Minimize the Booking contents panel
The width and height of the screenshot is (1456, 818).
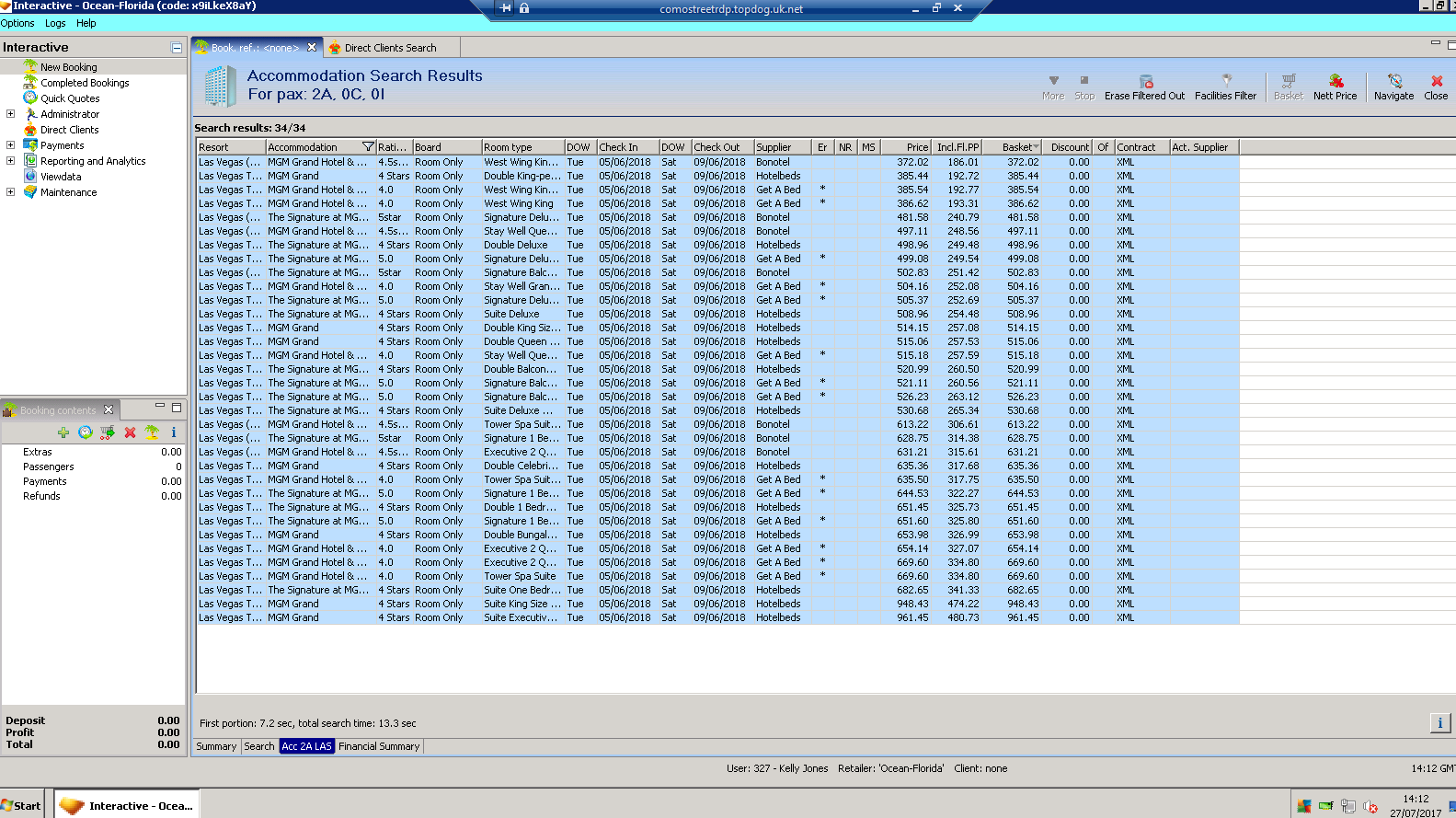(159, 406)
